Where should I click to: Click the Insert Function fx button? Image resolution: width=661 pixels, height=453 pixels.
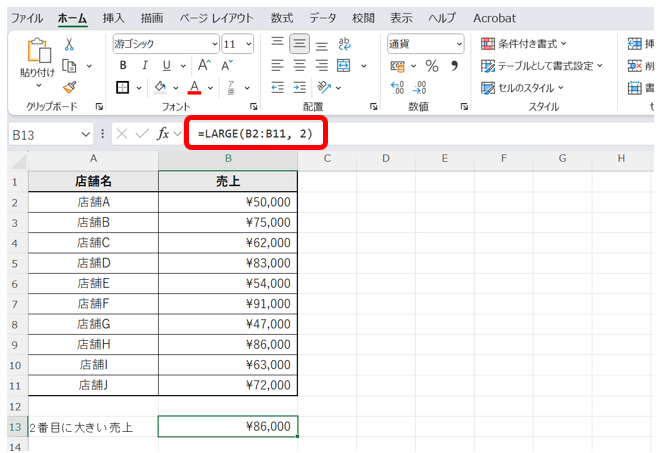click(x=163, y=134)
